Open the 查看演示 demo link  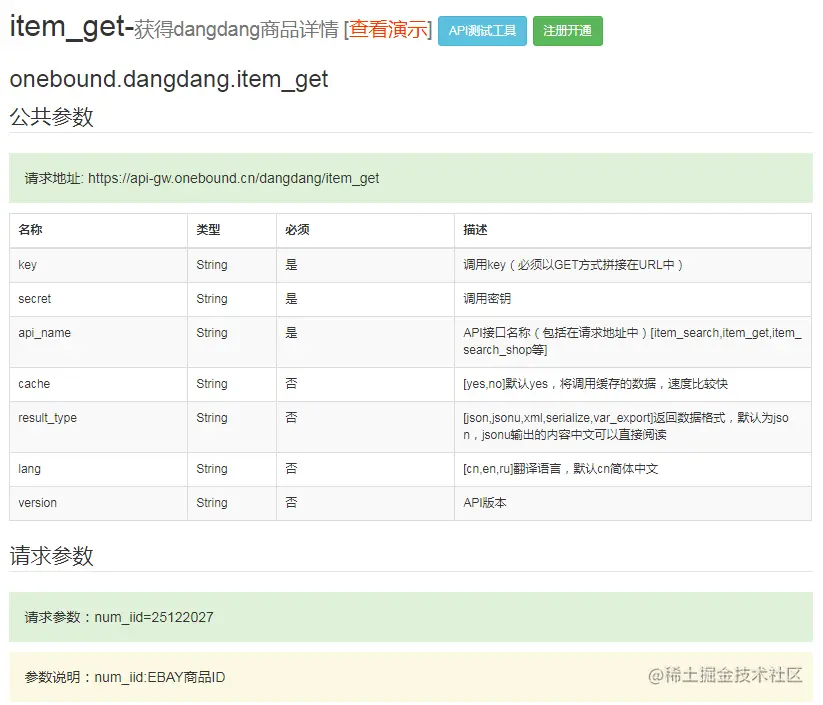tap(388, 29)
